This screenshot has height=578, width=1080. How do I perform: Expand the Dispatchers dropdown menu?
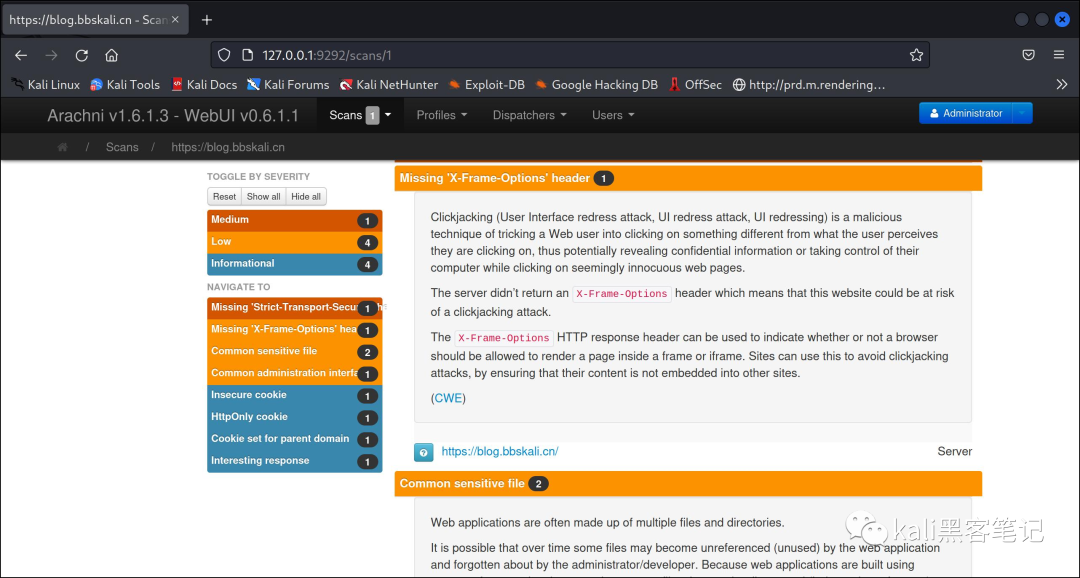click(529, 115)
